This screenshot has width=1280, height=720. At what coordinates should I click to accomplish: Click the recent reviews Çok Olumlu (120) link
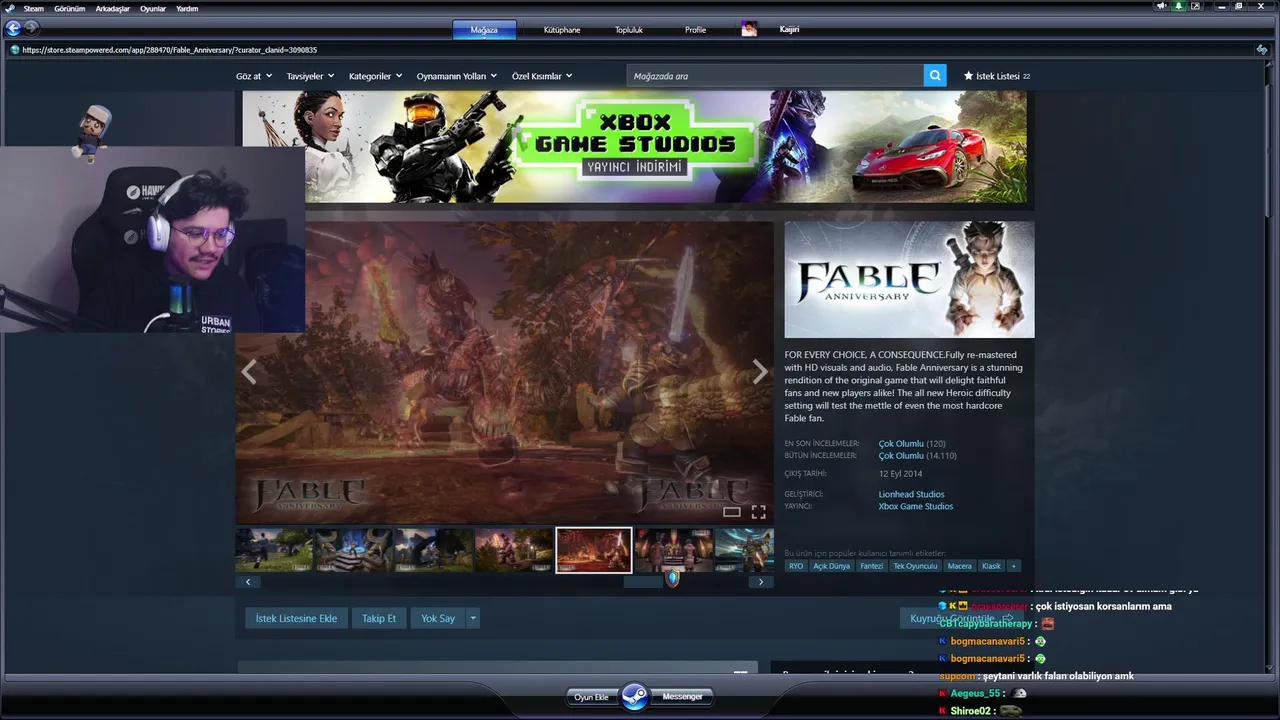912,443
